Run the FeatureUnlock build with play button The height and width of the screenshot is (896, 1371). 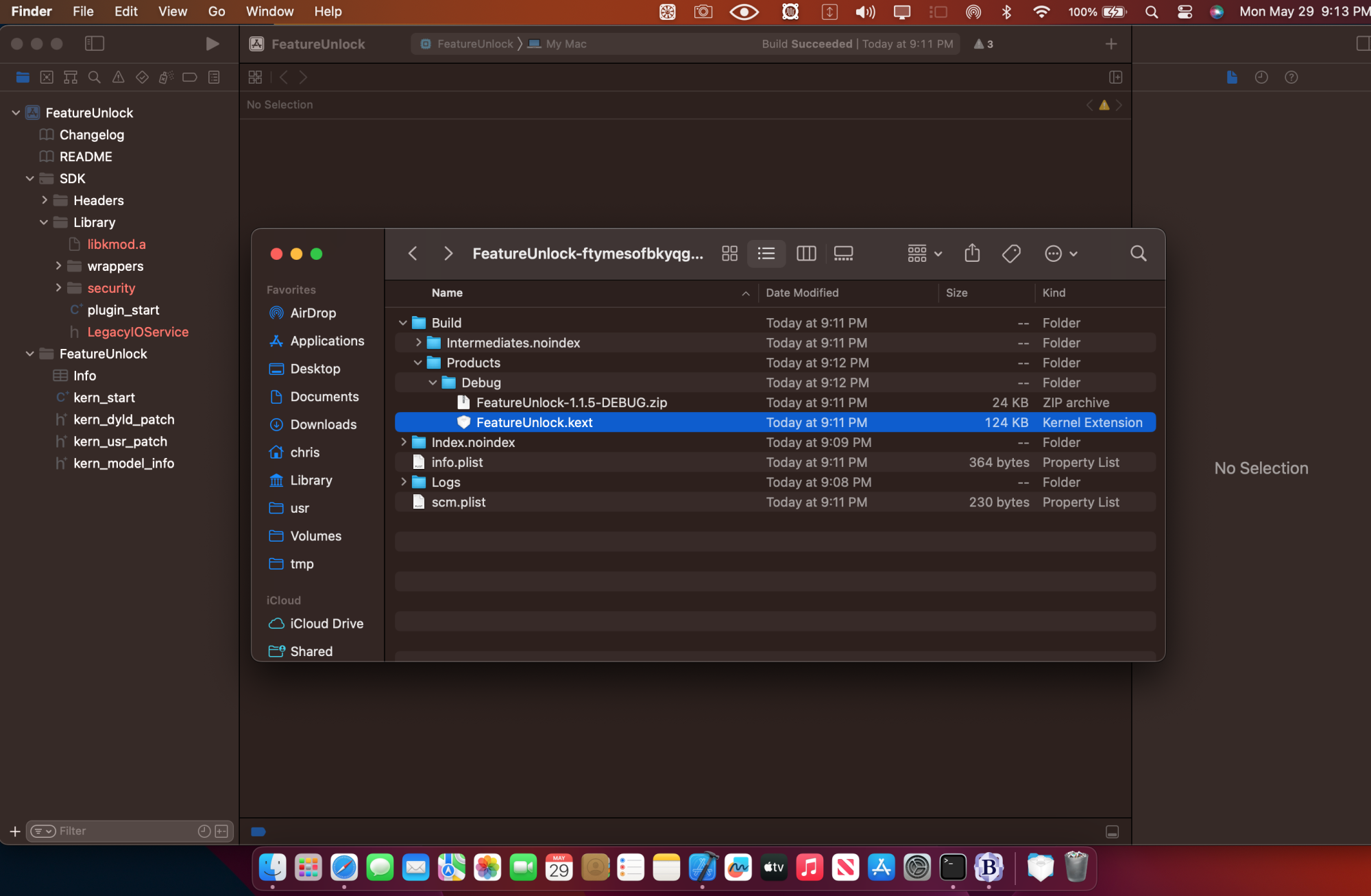pos(213,44)
